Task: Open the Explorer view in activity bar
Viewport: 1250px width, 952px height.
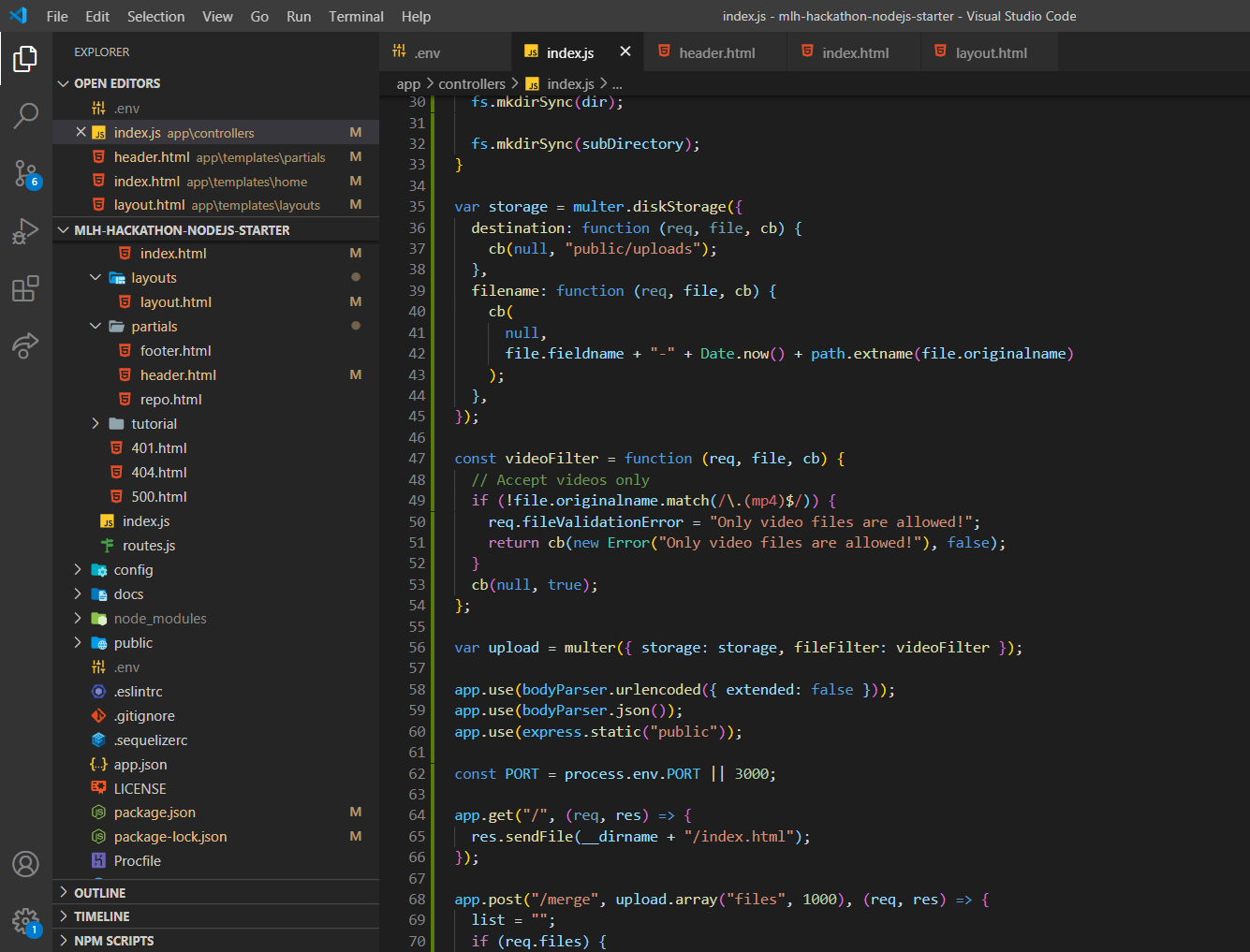Action: tap(25, 59)
